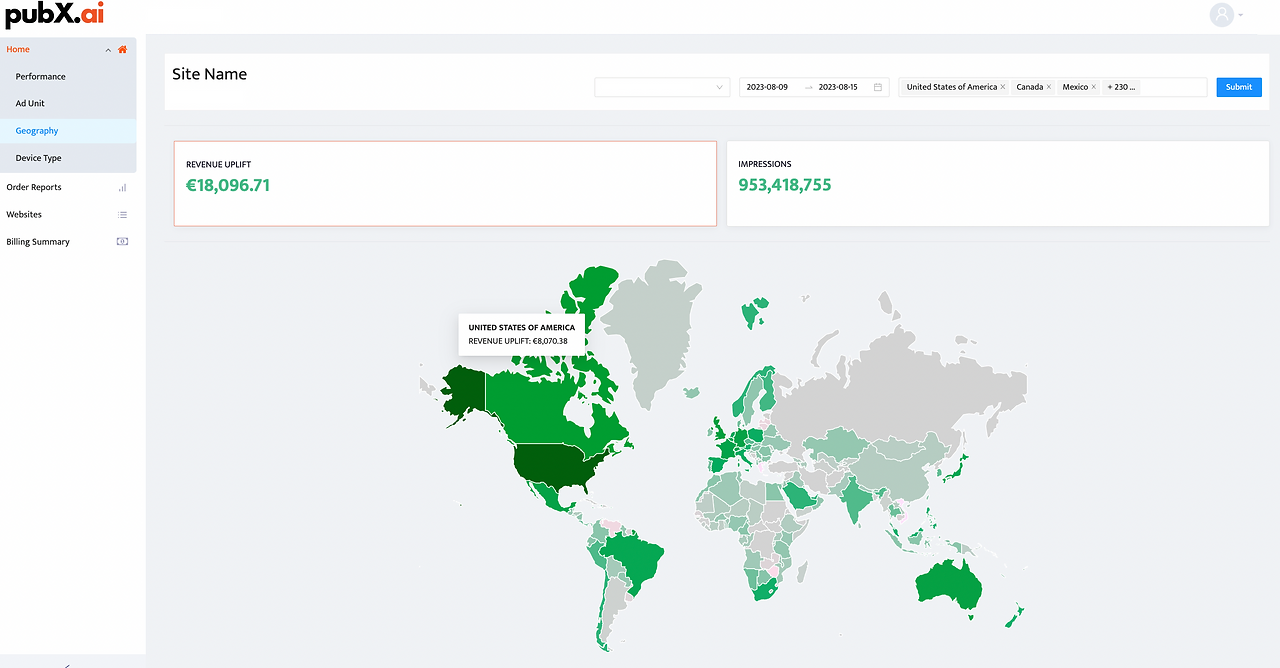Remove the Mexico country tag

(1094, 87)
